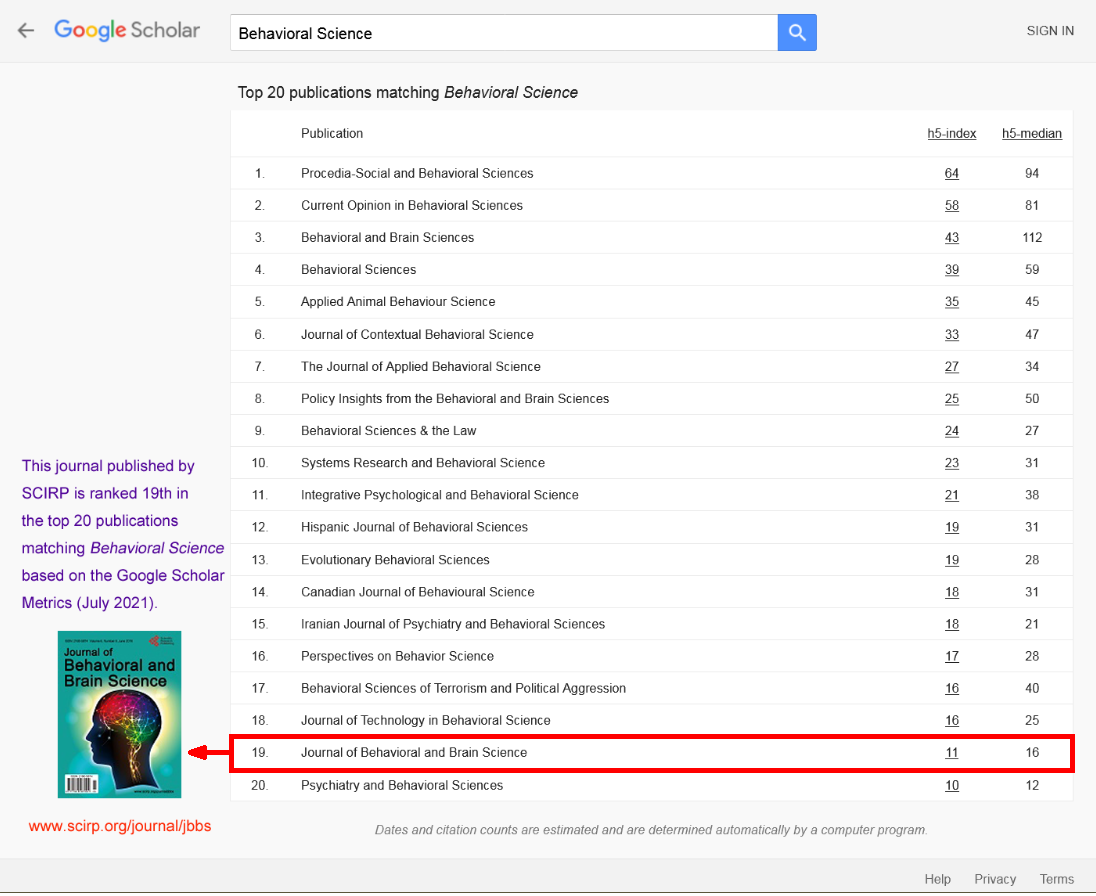Open h5-index 58 for Current Opinion journal
Image resolution: width=1096 pixels, height=896 pixels.
(951, 206)
